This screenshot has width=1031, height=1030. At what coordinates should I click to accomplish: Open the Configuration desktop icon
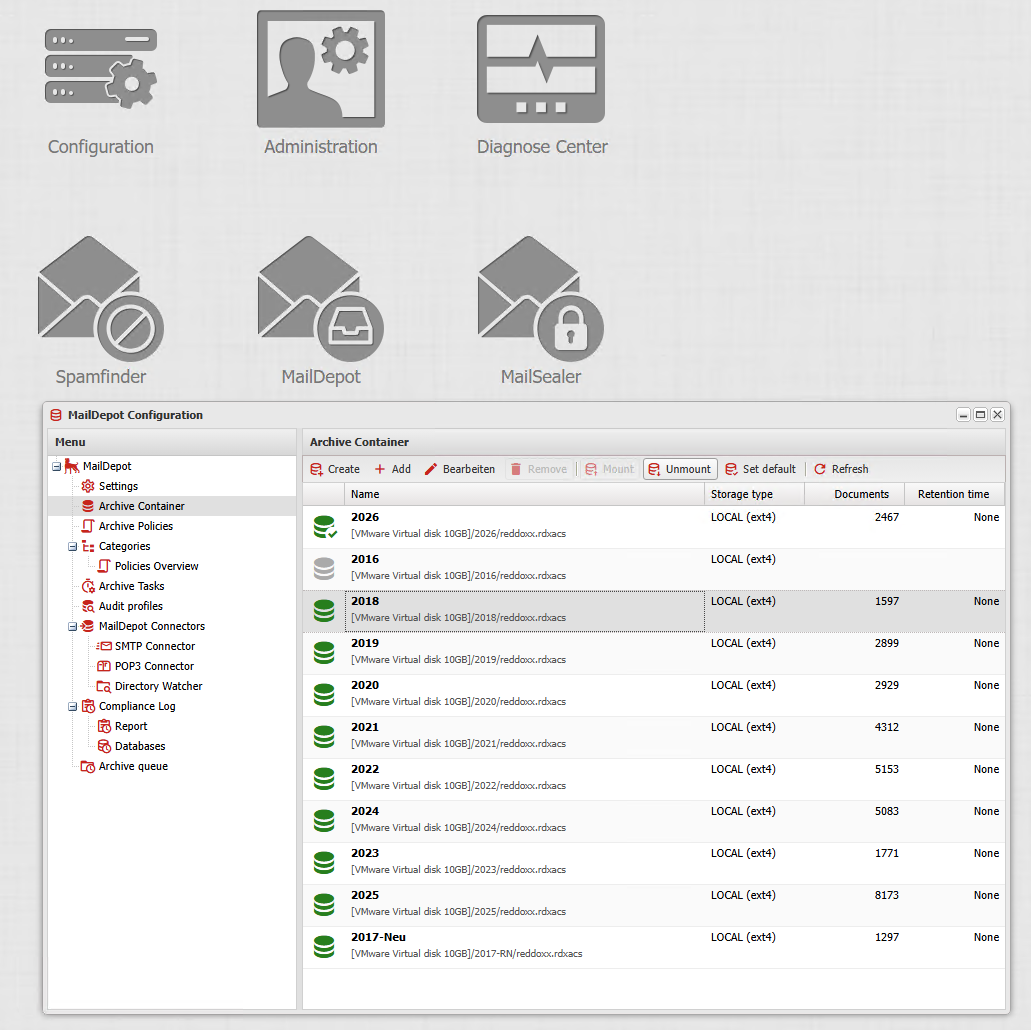tap(101, 69)
